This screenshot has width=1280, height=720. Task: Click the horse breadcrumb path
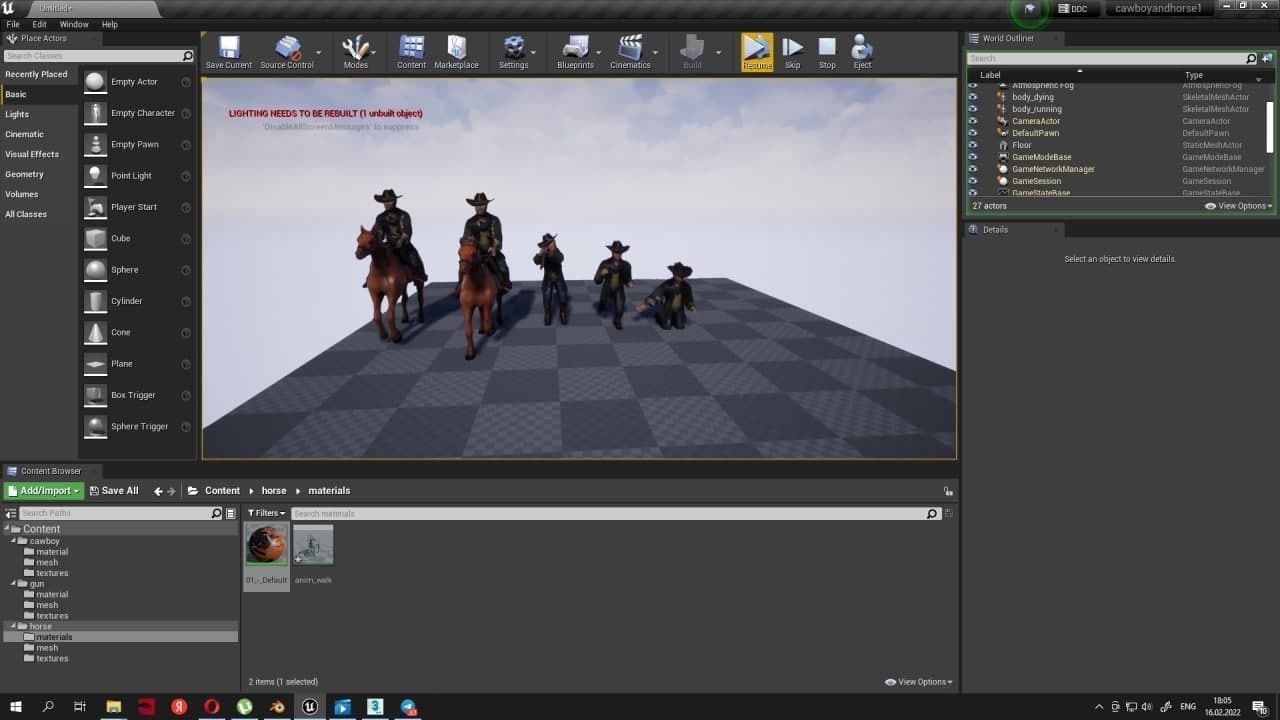click(x=274, y=491)
